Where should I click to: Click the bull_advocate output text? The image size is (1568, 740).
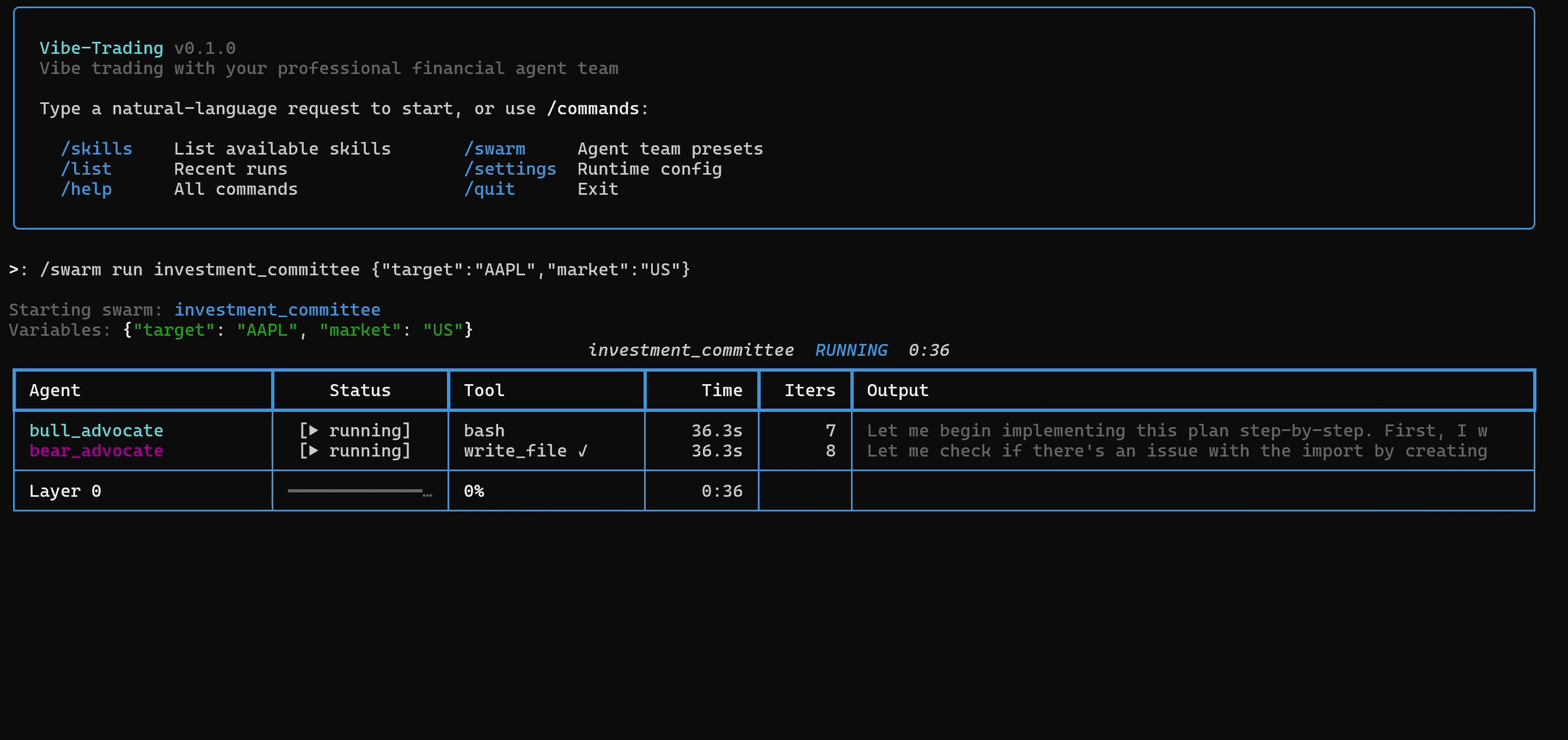coord(1177,431)
